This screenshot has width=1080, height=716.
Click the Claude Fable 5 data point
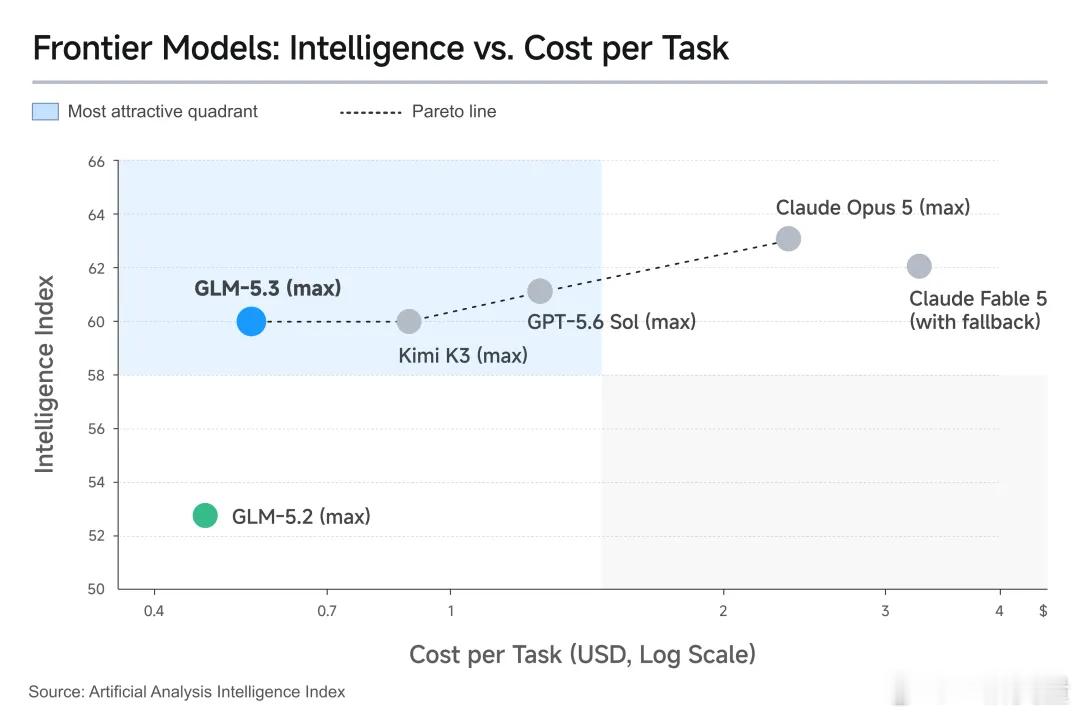(x=920, y=266)
